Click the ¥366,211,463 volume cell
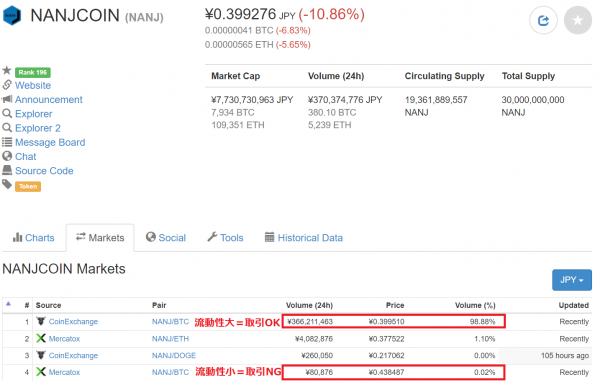 click(310, 322)
